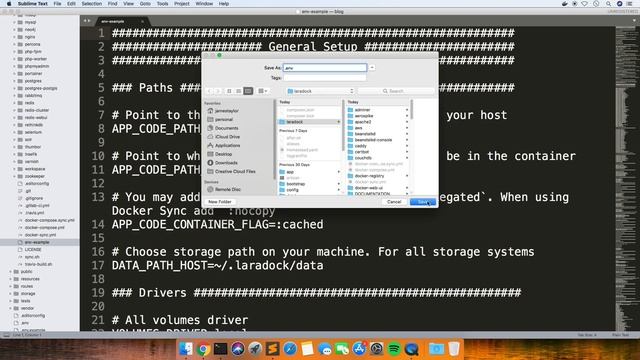
Task: Click the Save button in the dialog
Action: click(x=422, y=202)
